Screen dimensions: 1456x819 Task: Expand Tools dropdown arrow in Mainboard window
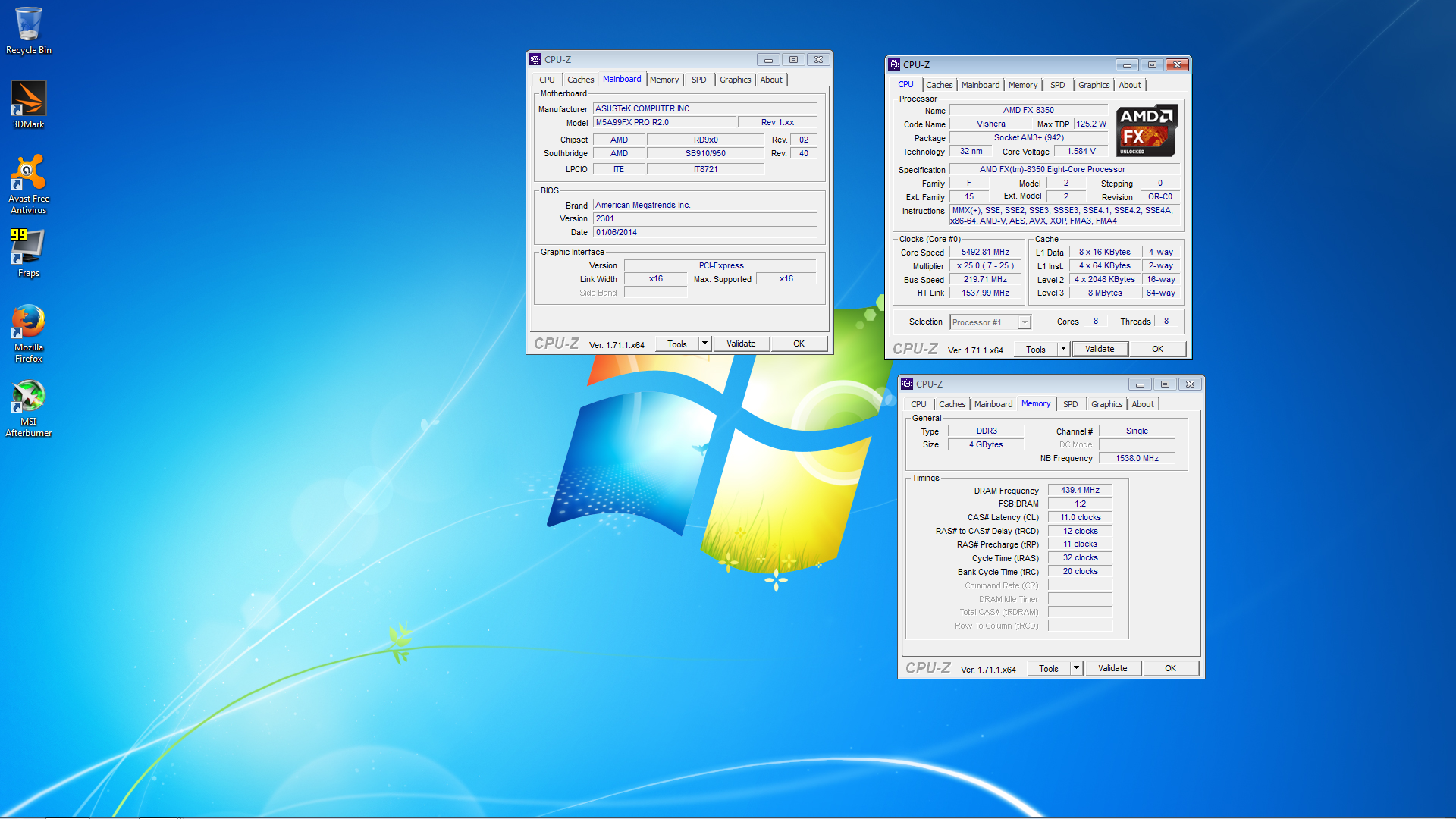(704, 344)
